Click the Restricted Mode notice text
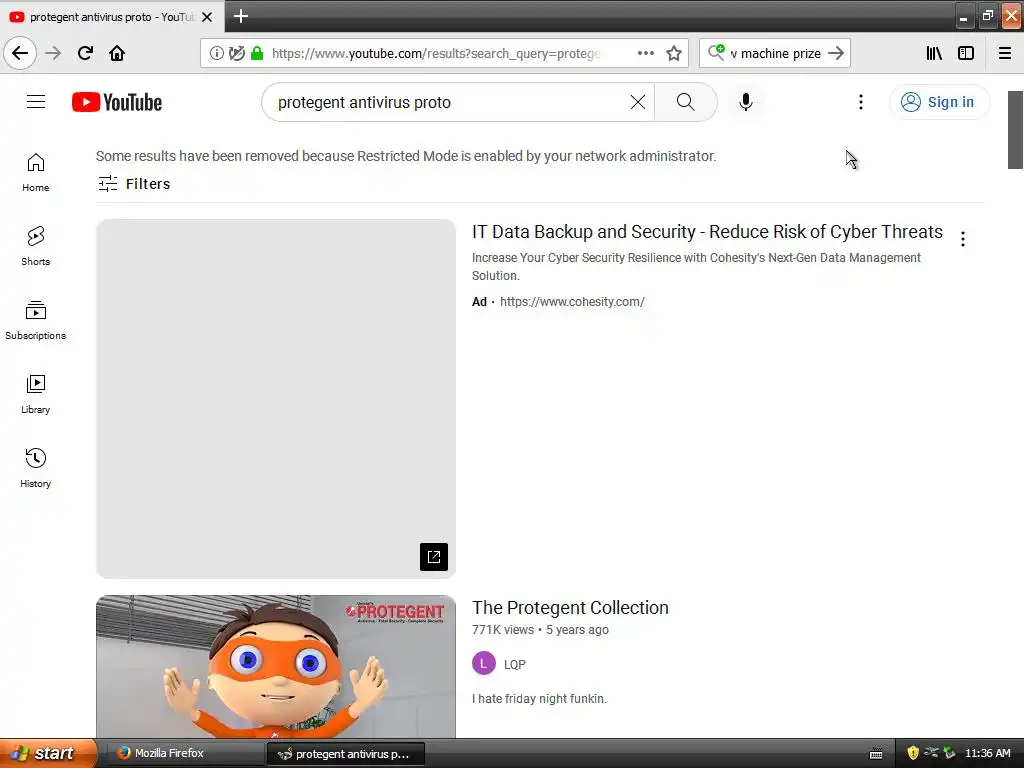Image resolution: width=1024 pixels, height=768 pixels. click(406, 156)
